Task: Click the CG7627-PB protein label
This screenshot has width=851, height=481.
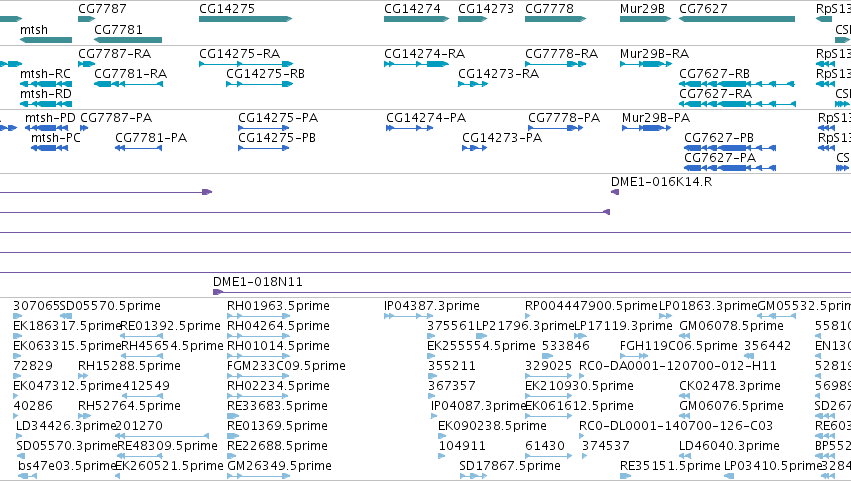Action: [x=719, y=138]
